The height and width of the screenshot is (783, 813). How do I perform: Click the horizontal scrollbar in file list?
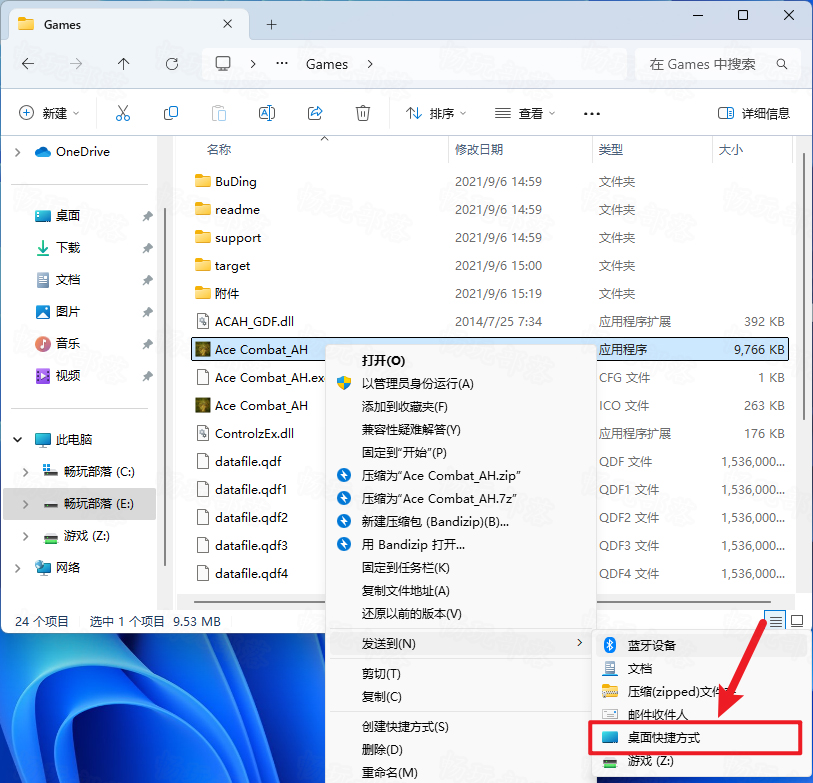259,602
